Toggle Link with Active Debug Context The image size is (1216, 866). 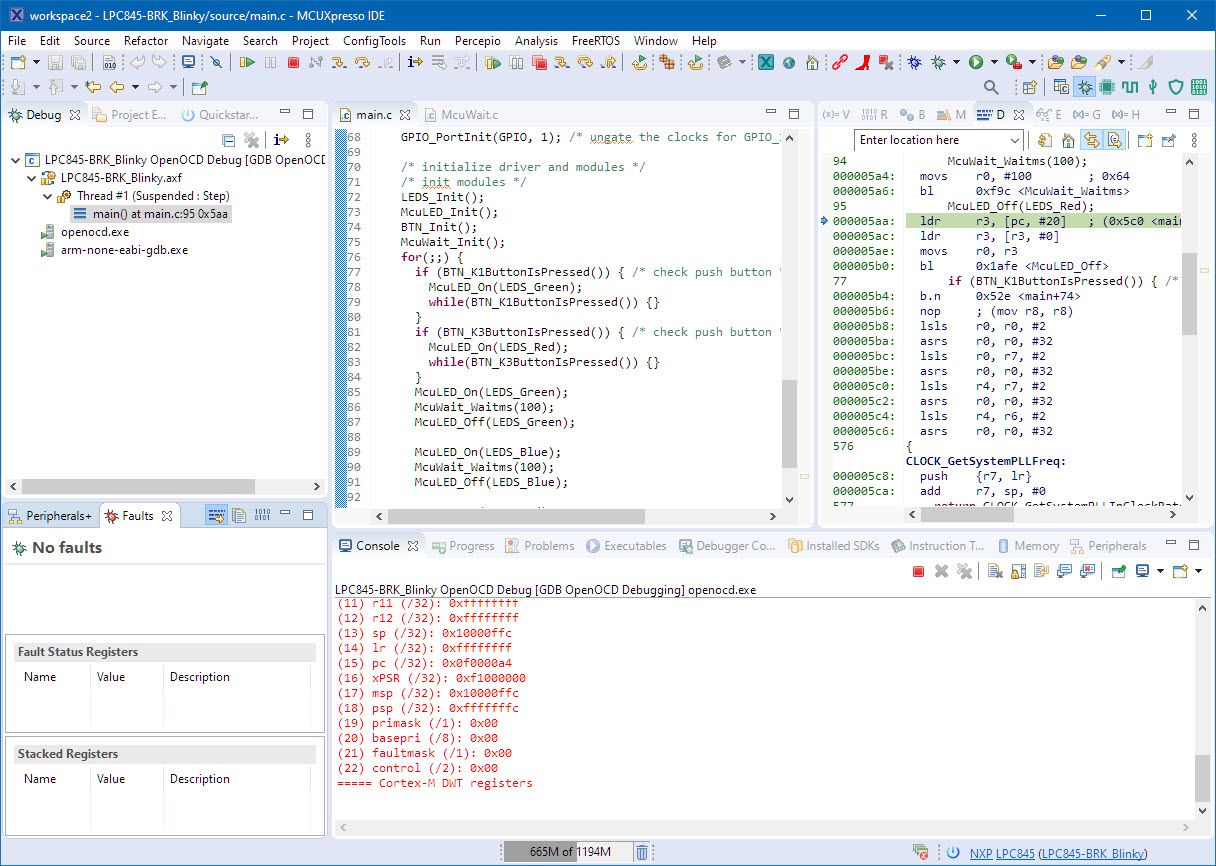pos(1091,141)
